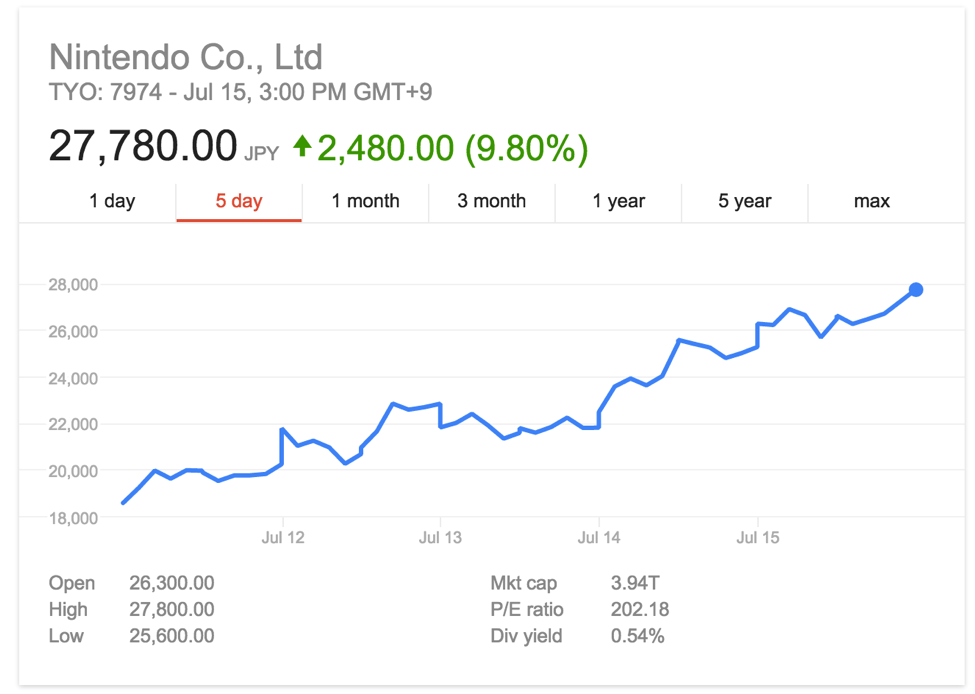Viewport: 975px width, 694px height.
Task: Click the TYO: 7974 ticker text
Action: (103, 93)
